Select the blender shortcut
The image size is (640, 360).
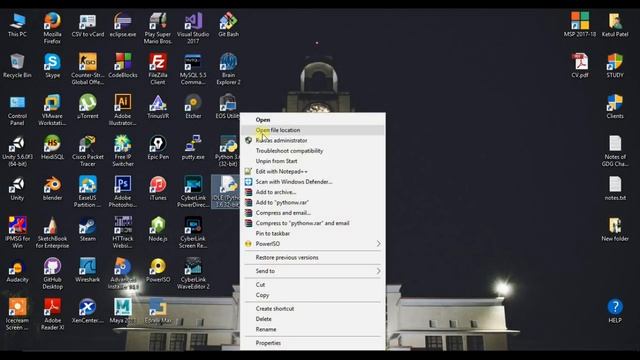tap(52, 189)
